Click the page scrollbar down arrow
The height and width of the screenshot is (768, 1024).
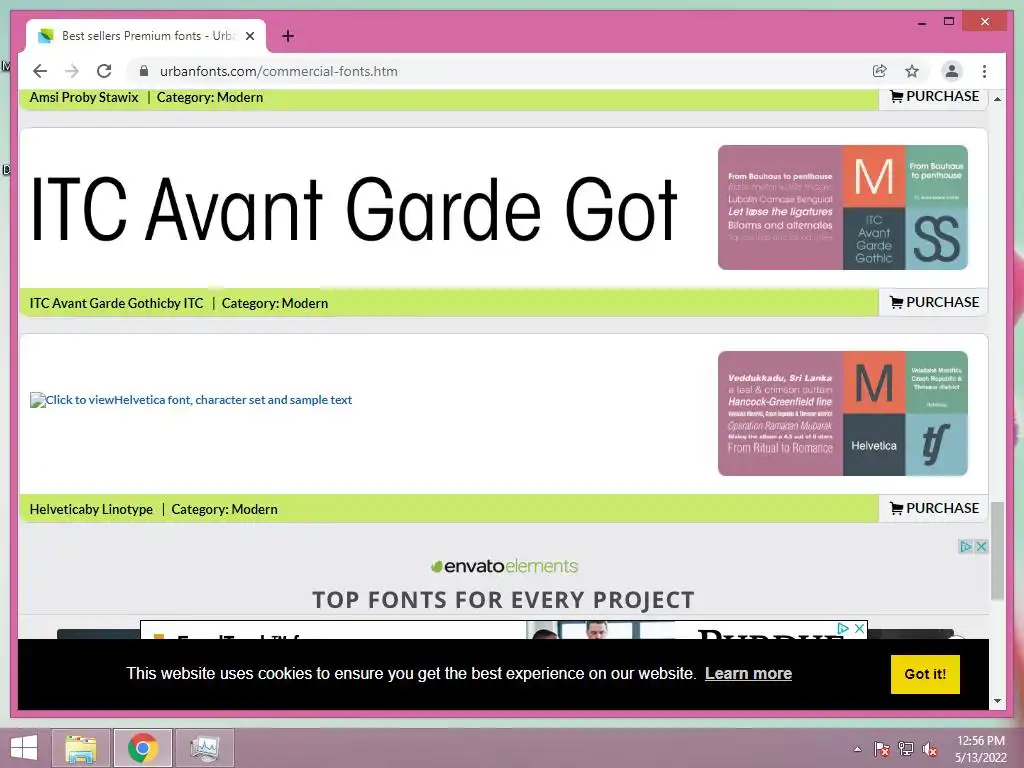(997, 701)
